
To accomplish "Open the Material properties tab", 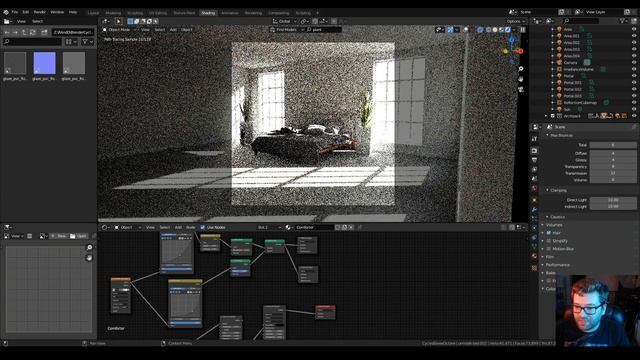I will tap(534, 256).
